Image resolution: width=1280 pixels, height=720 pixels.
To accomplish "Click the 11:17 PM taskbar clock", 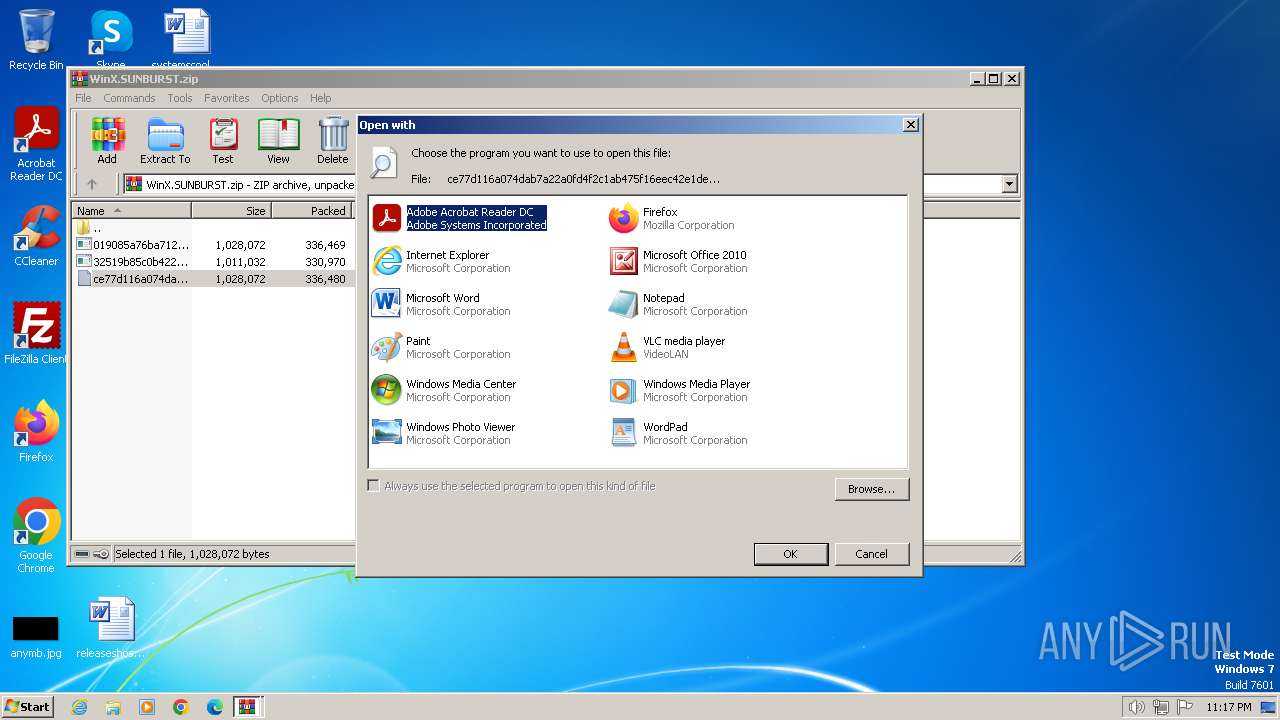I will point(1228,707).
